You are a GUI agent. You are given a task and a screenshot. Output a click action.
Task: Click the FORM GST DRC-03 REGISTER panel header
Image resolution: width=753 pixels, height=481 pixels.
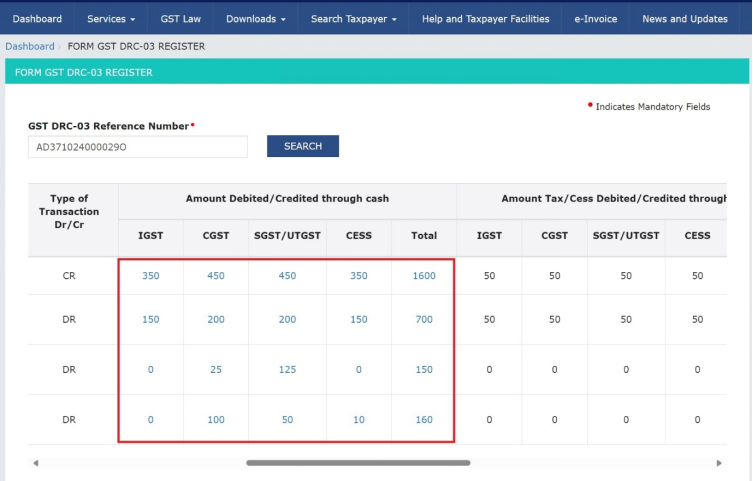[377, 72]
